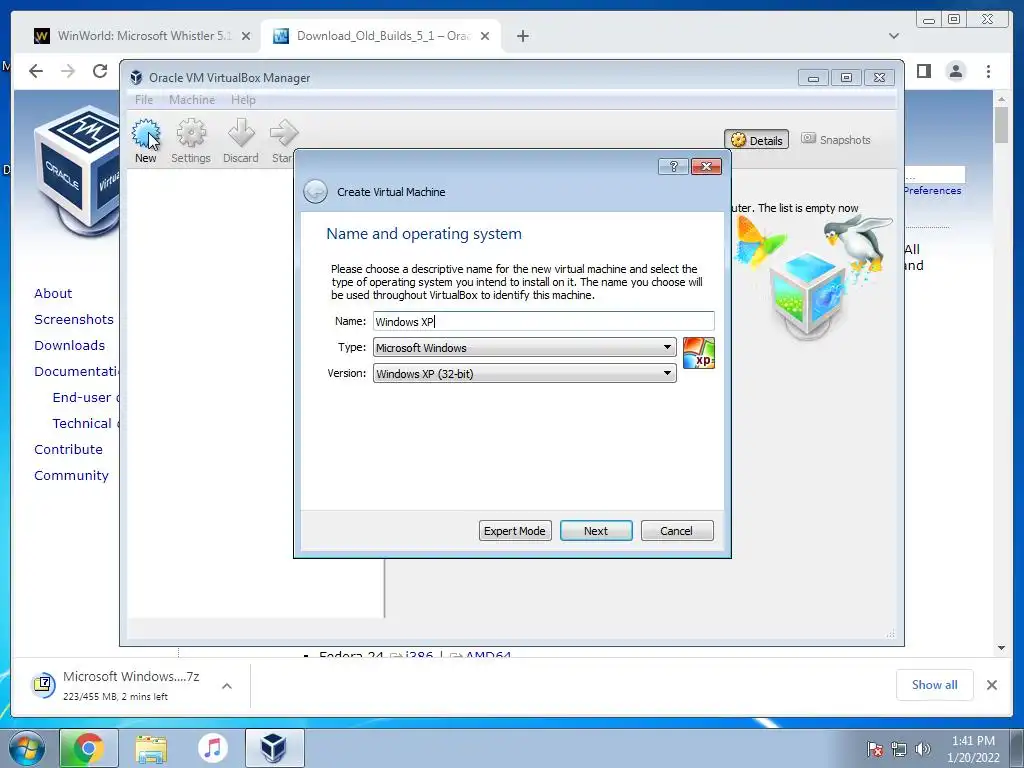
Task: Cancel the Create Virtual Machine wizard
Action: [677, 531]
